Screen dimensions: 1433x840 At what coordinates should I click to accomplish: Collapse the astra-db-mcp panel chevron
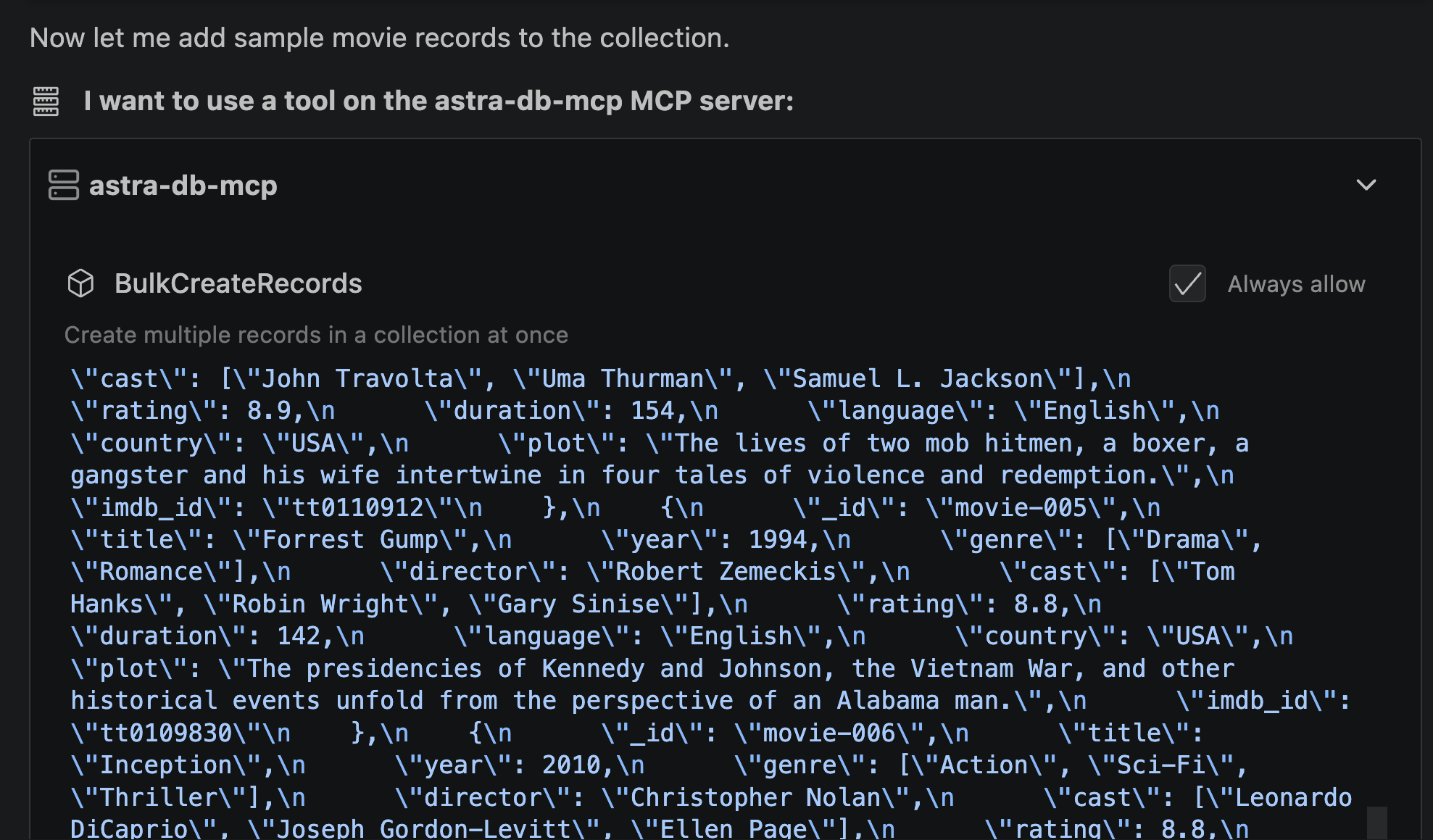(x=1366, y=185)
